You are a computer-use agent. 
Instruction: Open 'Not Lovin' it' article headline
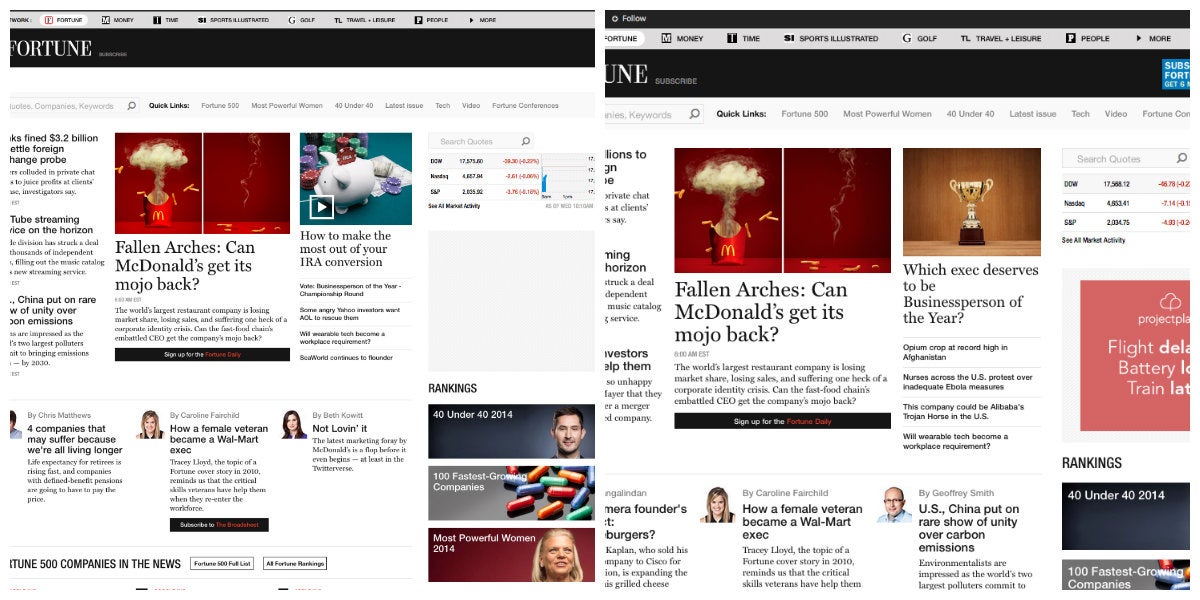340,428
